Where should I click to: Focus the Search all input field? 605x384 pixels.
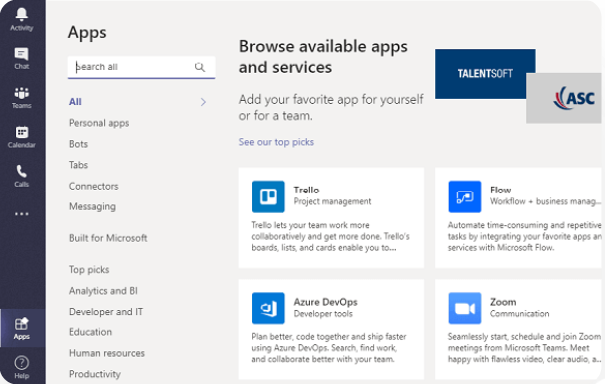click(141, 67)
